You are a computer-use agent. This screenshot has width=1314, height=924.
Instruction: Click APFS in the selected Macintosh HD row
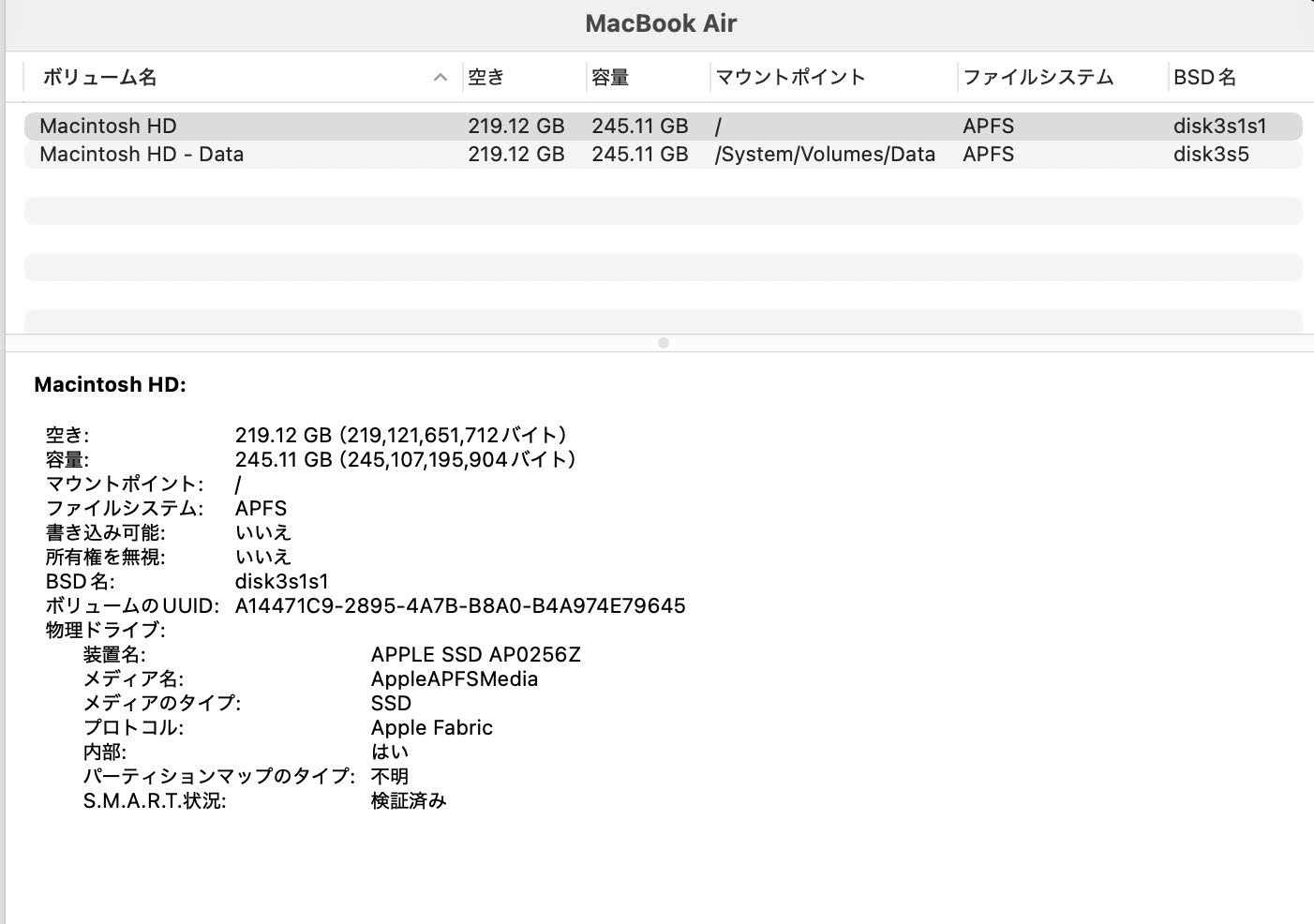[x=989, y=127]
